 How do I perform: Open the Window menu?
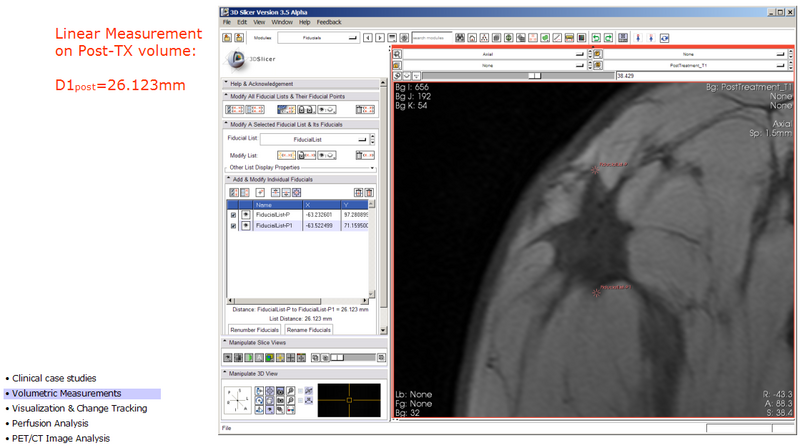coord(282,22)
